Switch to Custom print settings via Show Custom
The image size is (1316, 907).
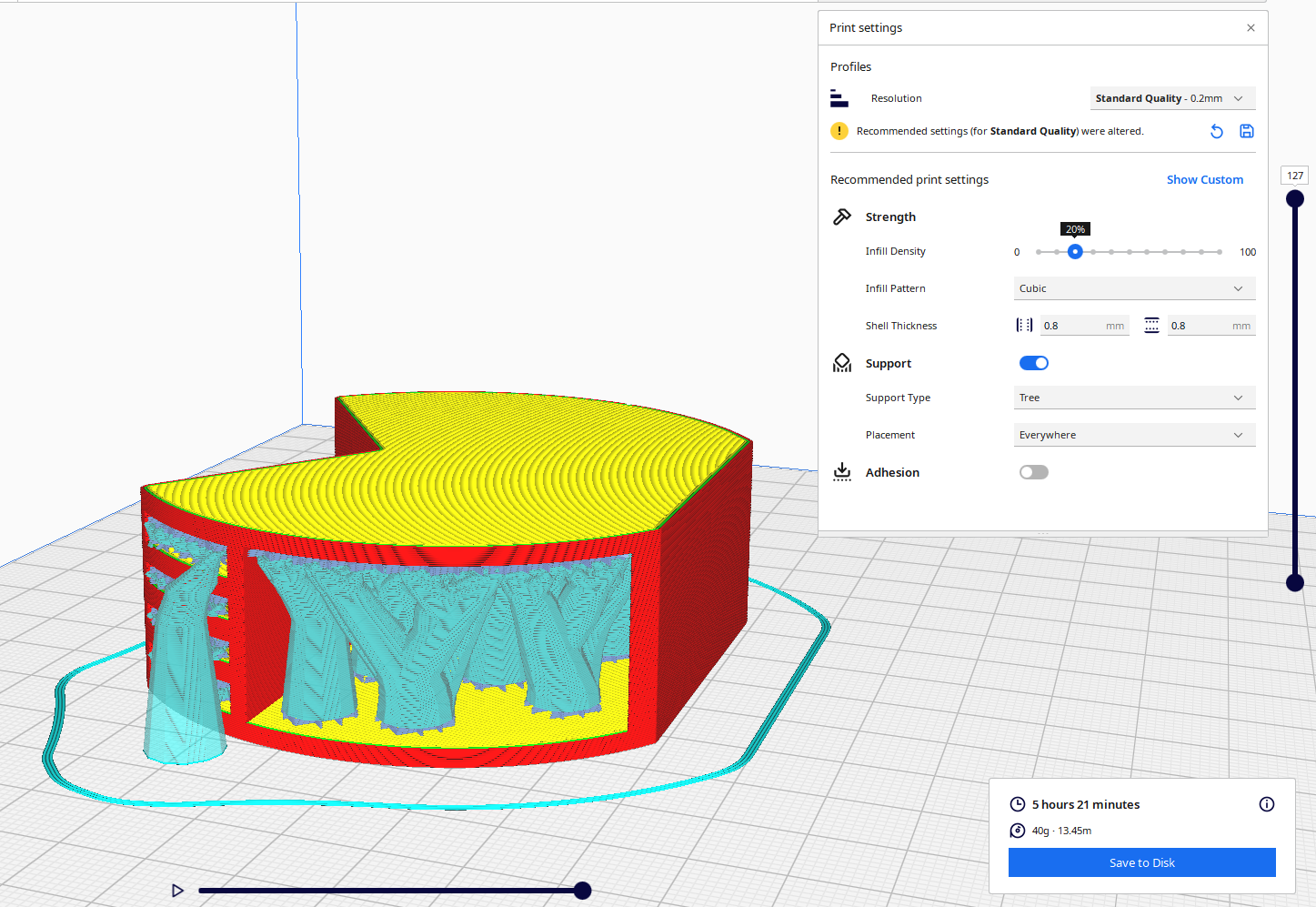1205,179
